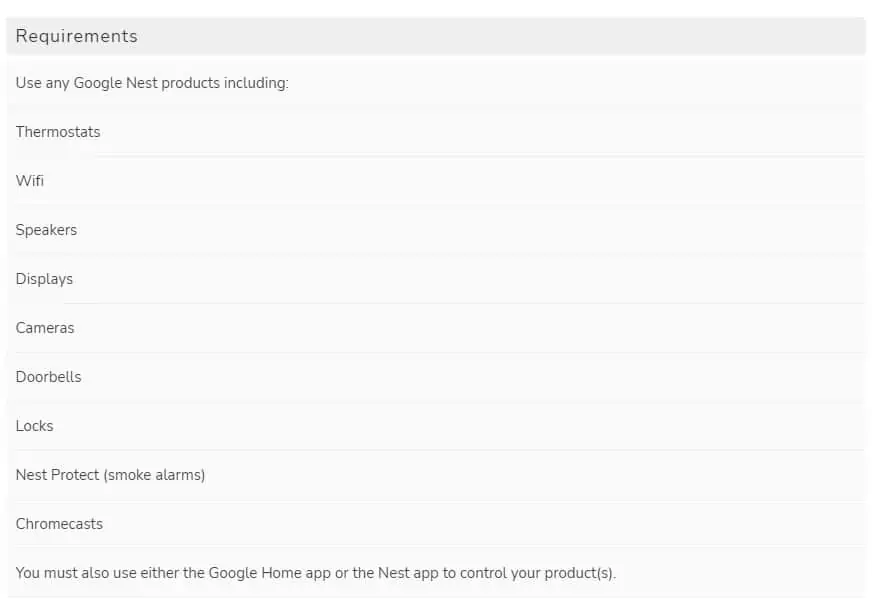Screen dimensions: 872x609
Task: Click the Cameras list item
Action: click(x=45, y=328)
